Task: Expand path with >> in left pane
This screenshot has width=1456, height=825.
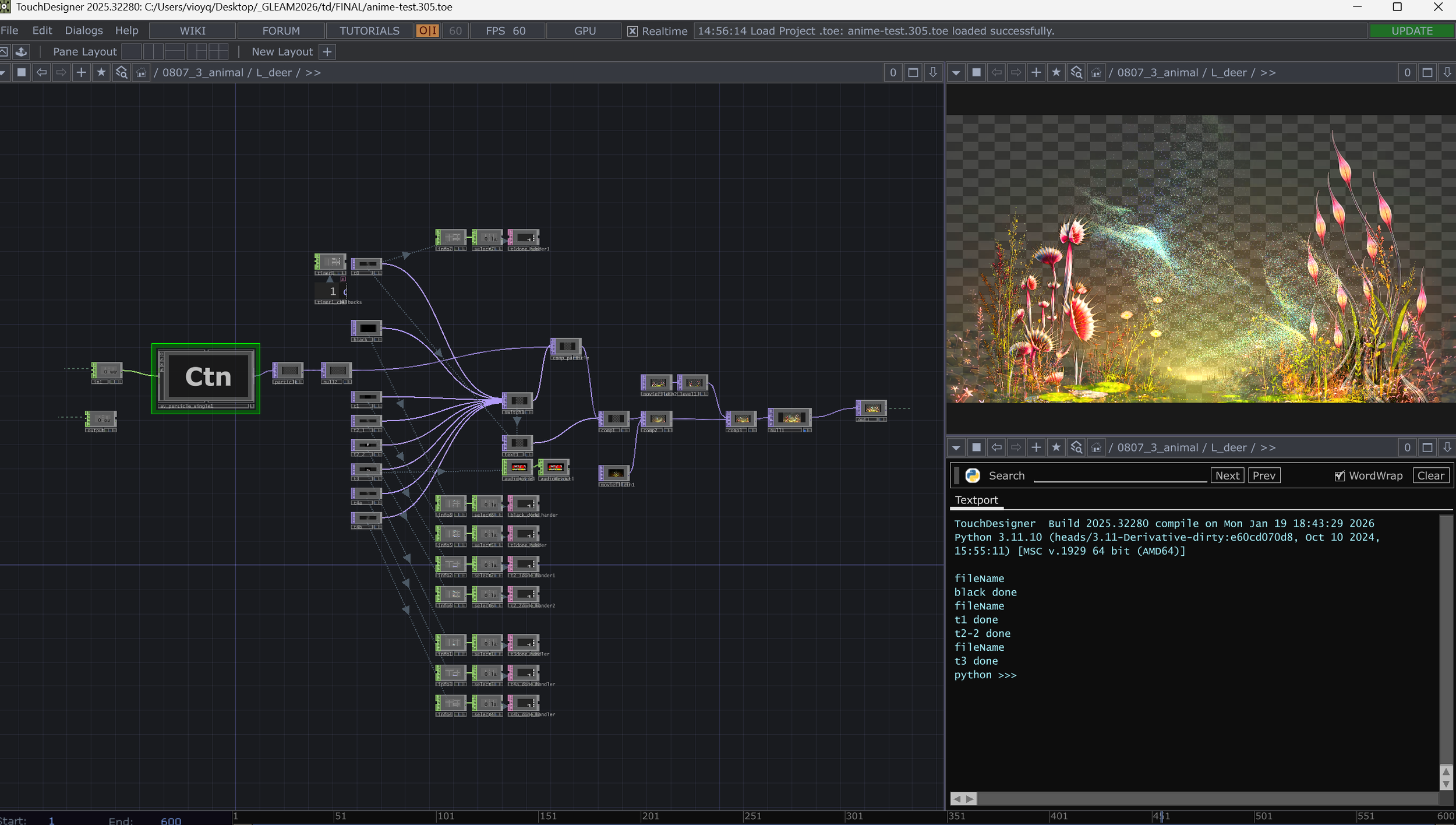Action: [313, 72]
